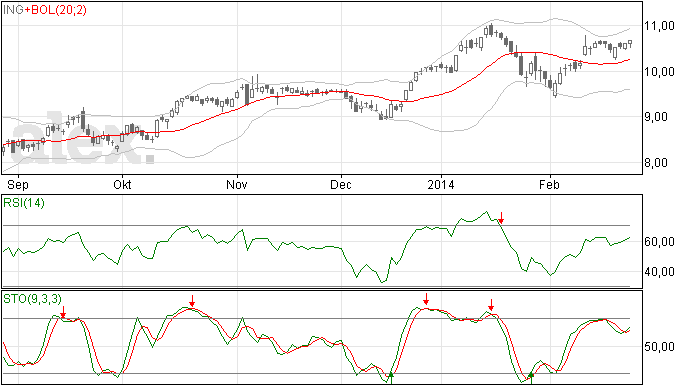Select the 2014 axis label
This screenshot has height=387, width=690.
pos(441,184)
